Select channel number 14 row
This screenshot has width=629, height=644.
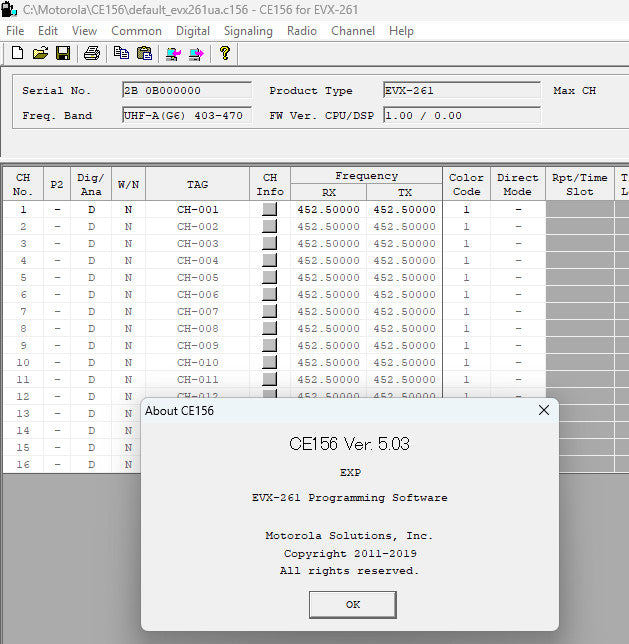click(23, 430)
